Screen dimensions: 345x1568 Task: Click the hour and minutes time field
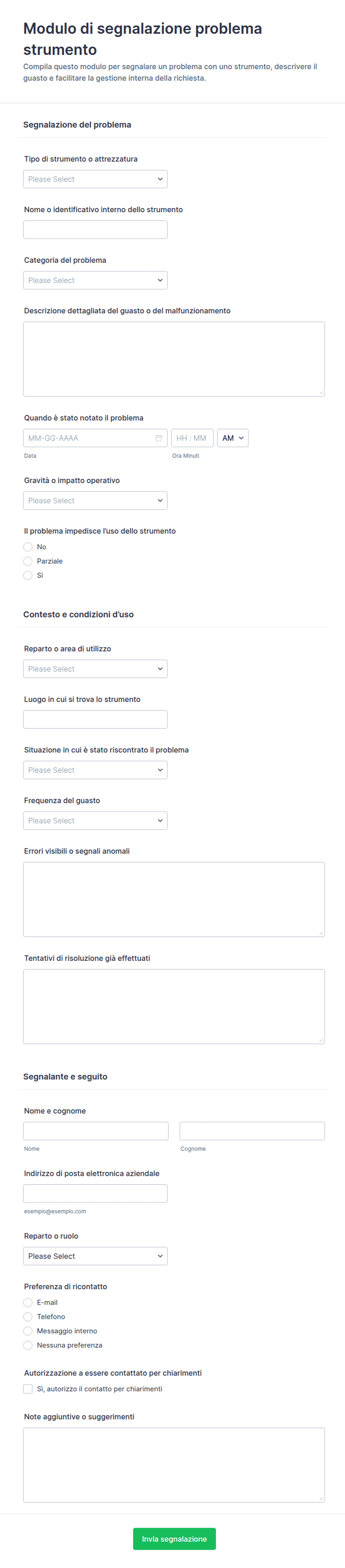192,438
